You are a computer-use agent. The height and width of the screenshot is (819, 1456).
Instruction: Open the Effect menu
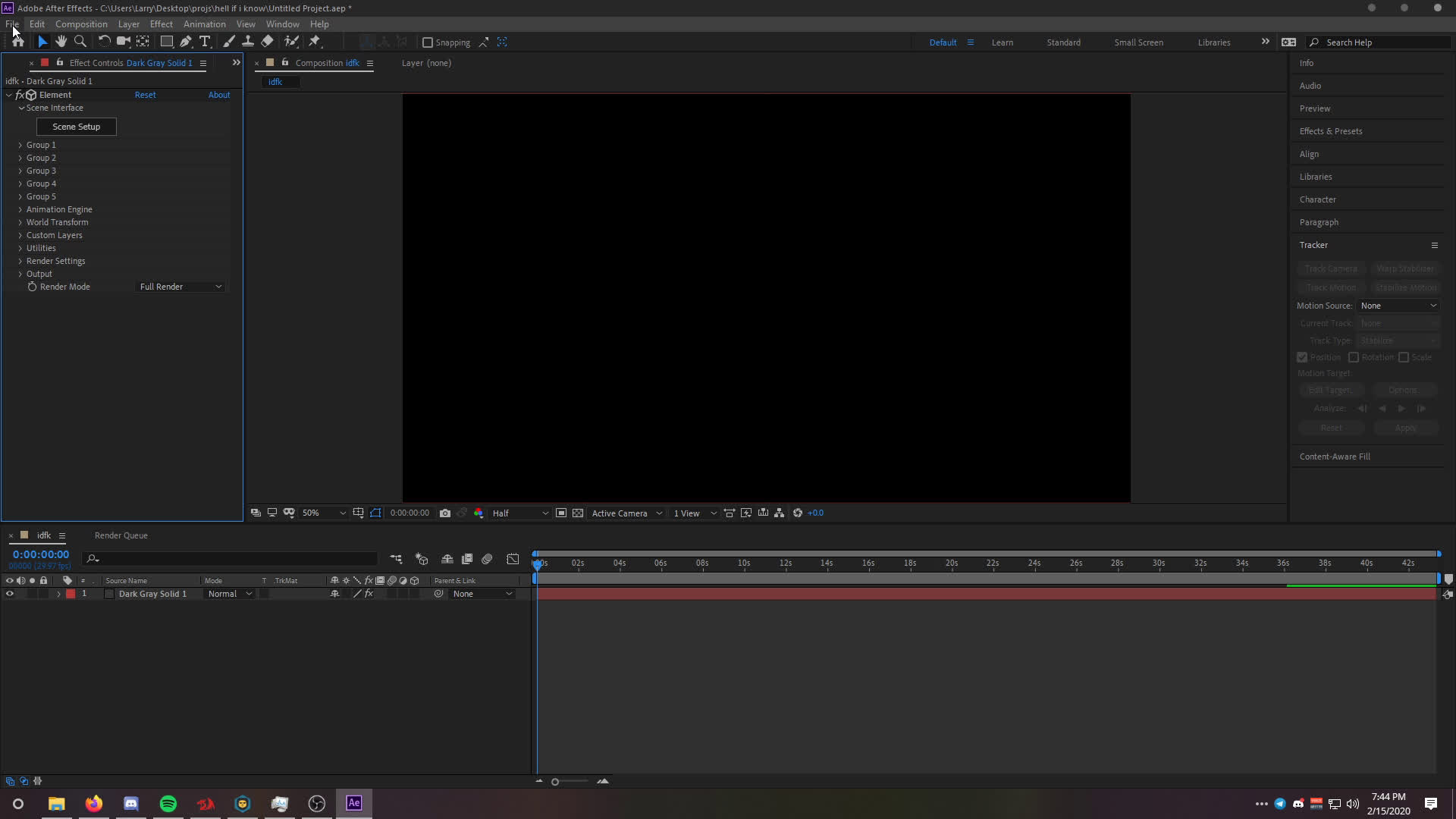pos(162,24)
